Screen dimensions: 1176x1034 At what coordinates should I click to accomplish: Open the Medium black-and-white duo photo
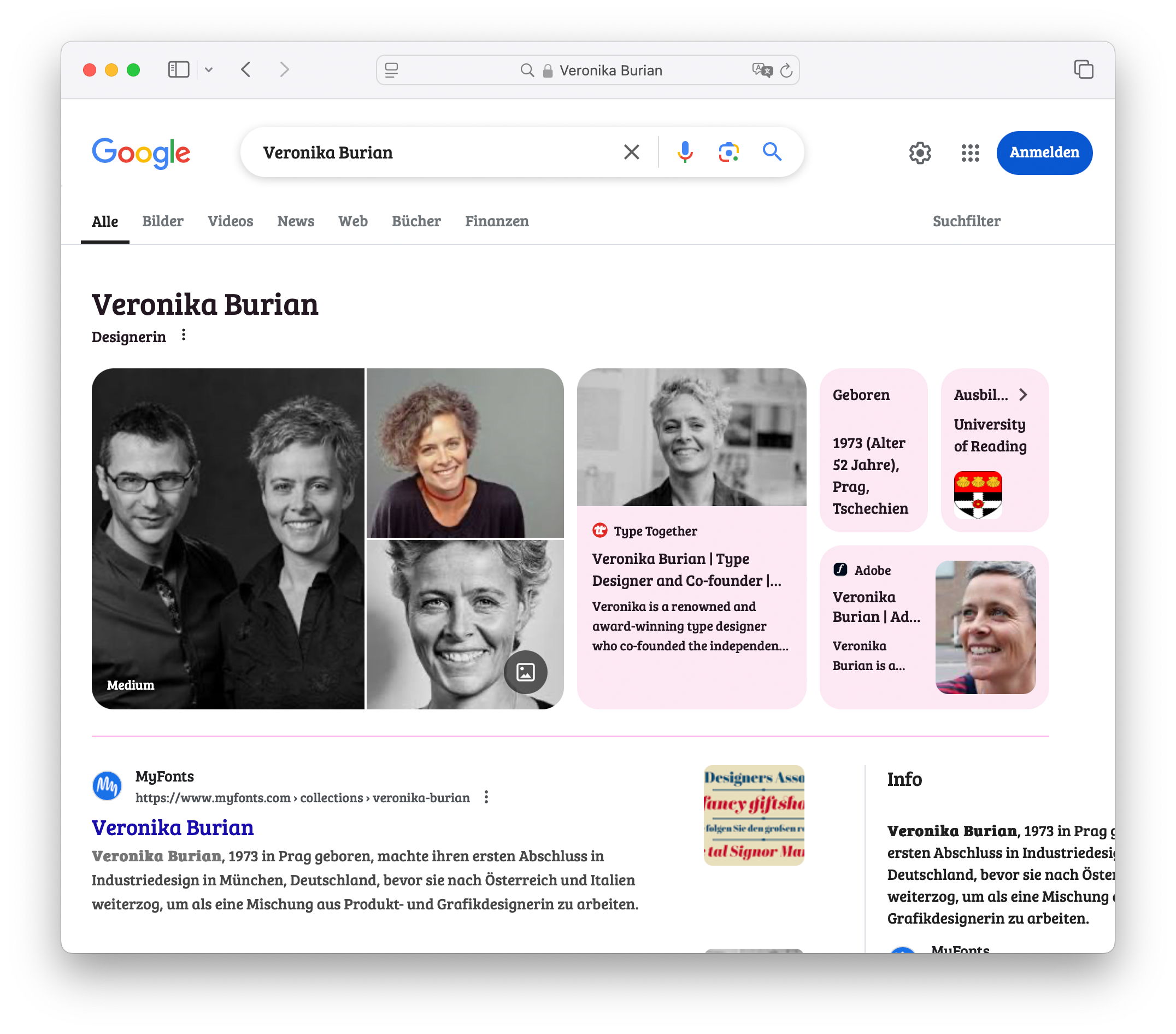coord(228,538)
